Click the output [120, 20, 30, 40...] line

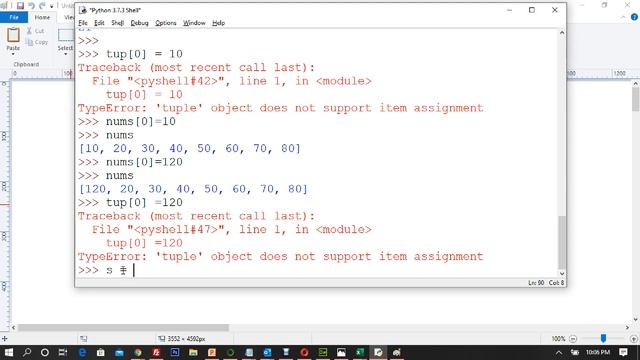(x=193, y=189)
